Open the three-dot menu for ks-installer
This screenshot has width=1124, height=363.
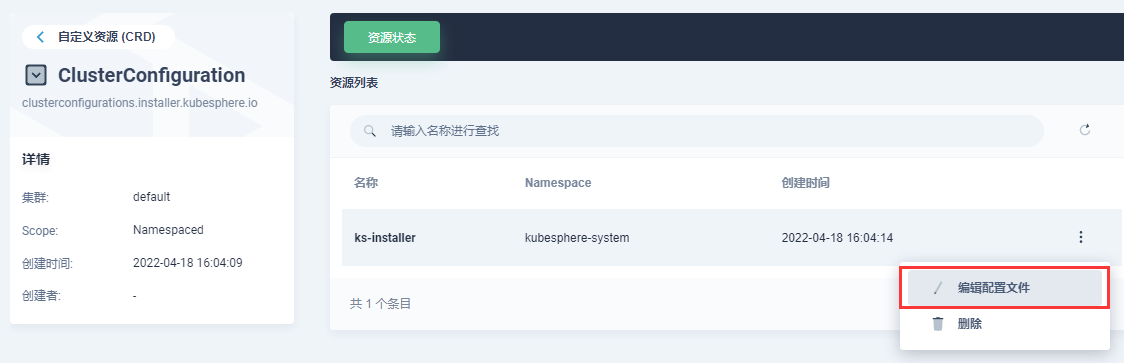point(1081,237)
